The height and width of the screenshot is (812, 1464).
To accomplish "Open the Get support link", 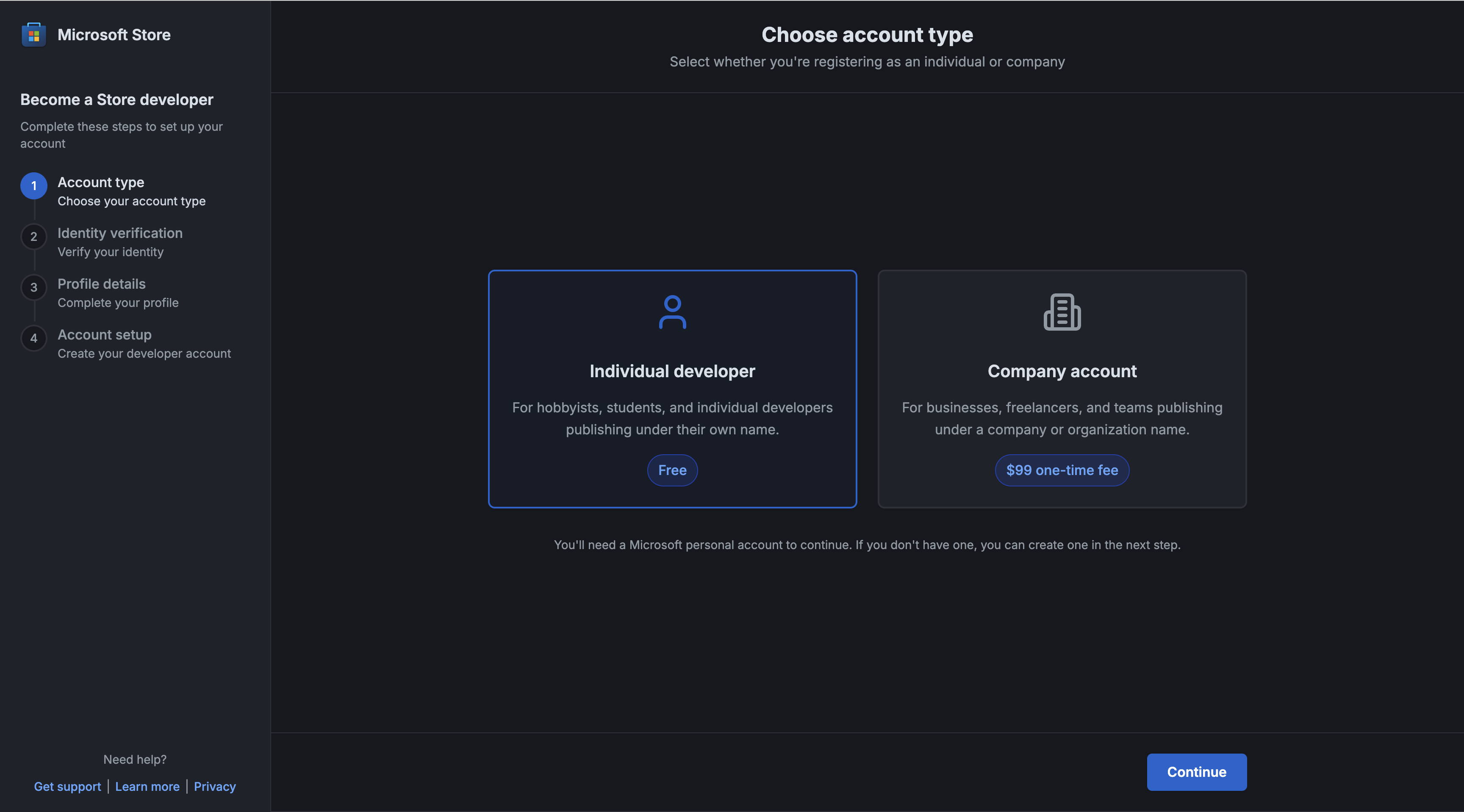I will click(x=67, y=787).
